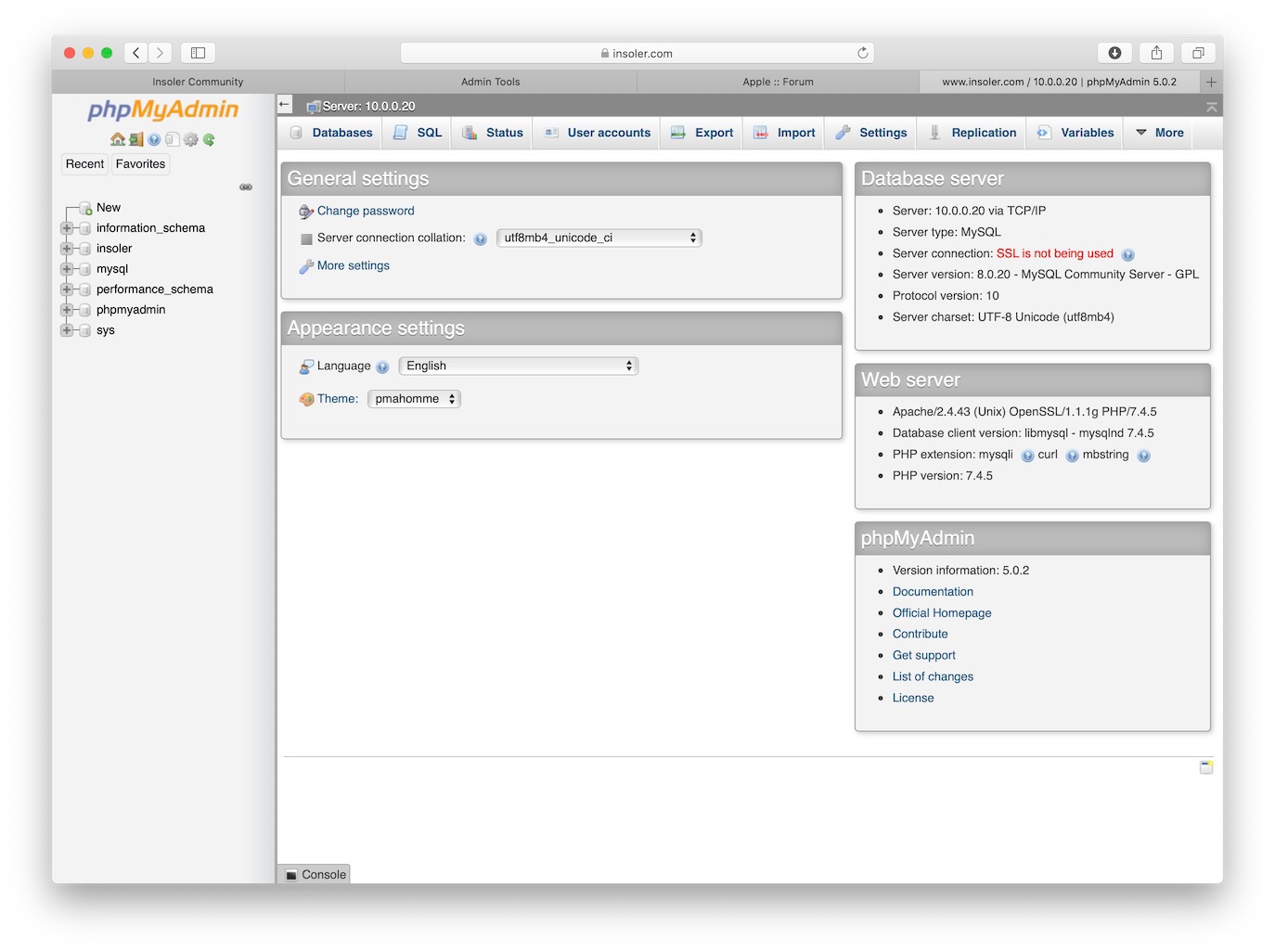This screenshot has height=952, width=1275.
Task: Click the green reload navigation icon
Action: 209,139
